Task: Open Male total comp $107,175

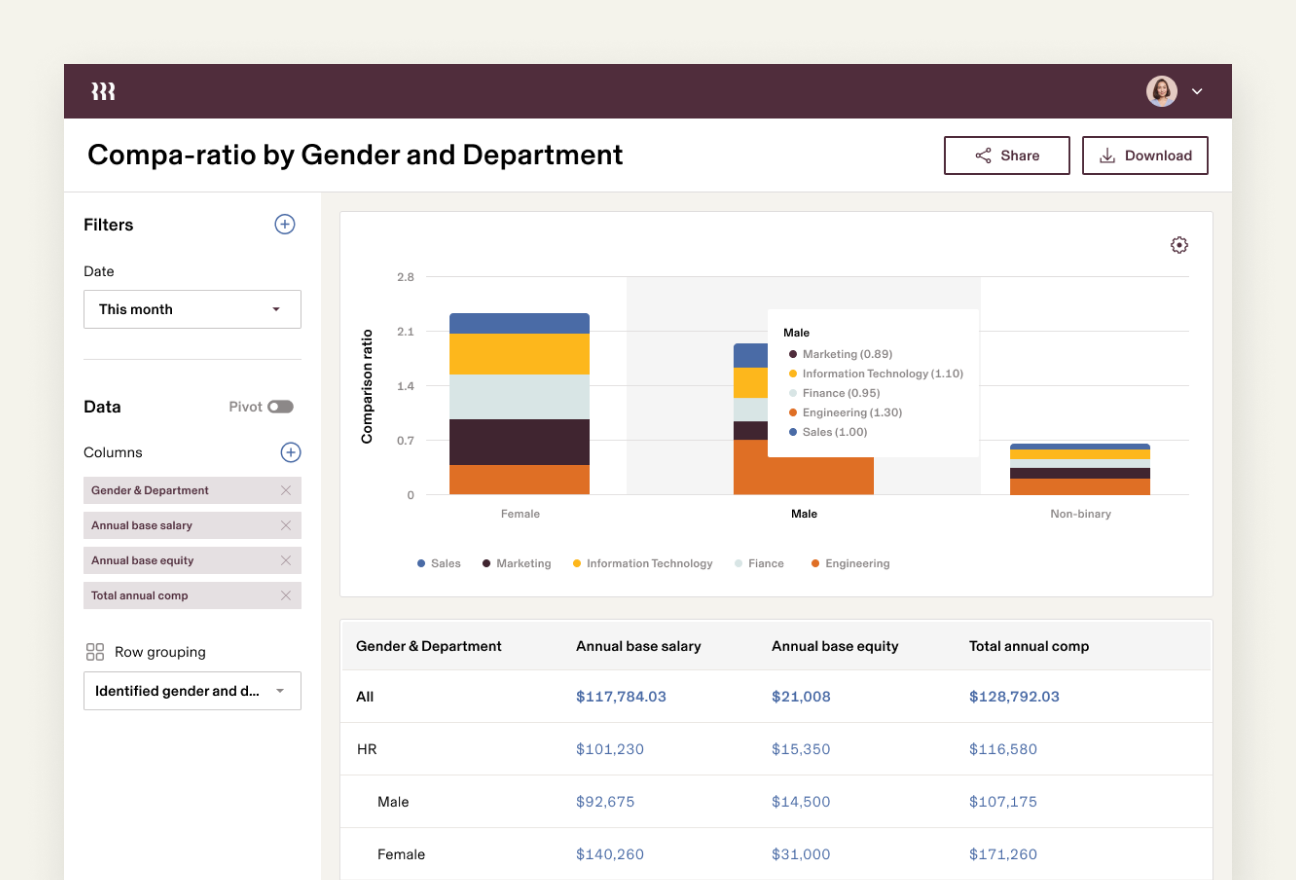Action: tap(1003, 802)
